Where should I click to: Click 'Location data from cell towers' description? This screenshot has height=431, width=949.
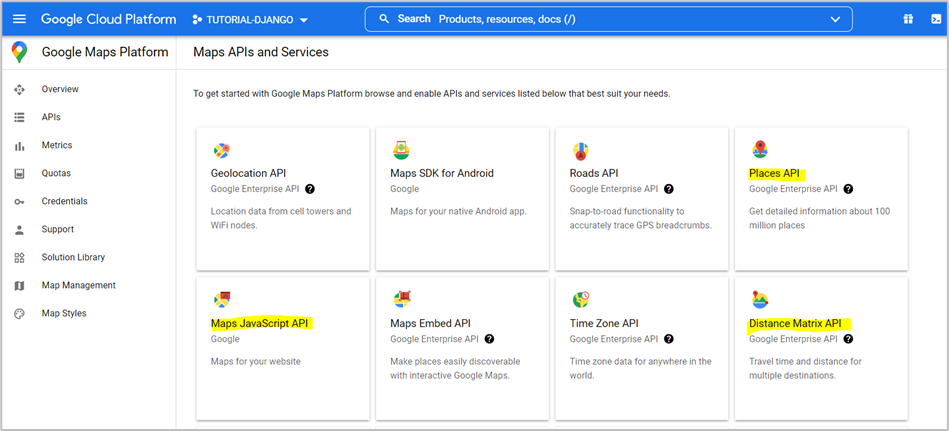[281, 218]
